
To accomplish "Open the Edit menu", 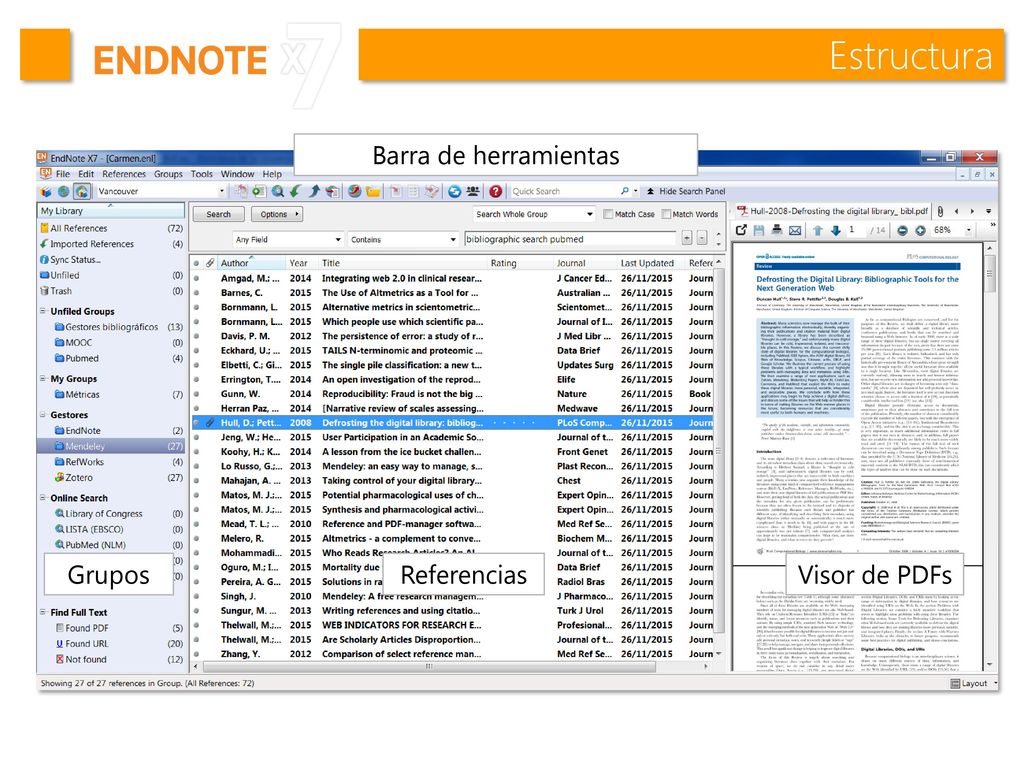I will pos(86,174).
